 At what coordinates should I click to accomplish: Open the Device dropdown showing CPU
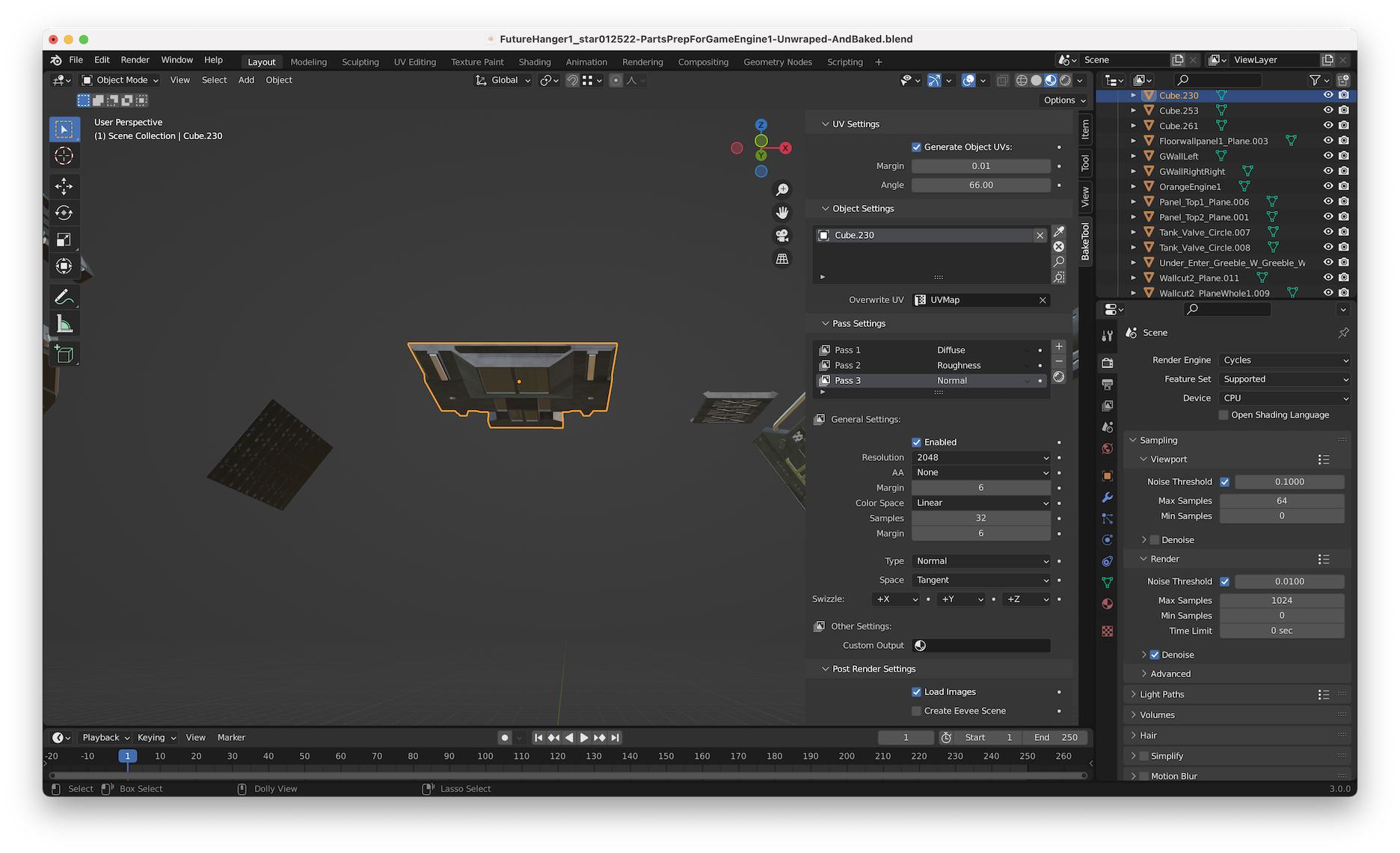click(1285, 399)
